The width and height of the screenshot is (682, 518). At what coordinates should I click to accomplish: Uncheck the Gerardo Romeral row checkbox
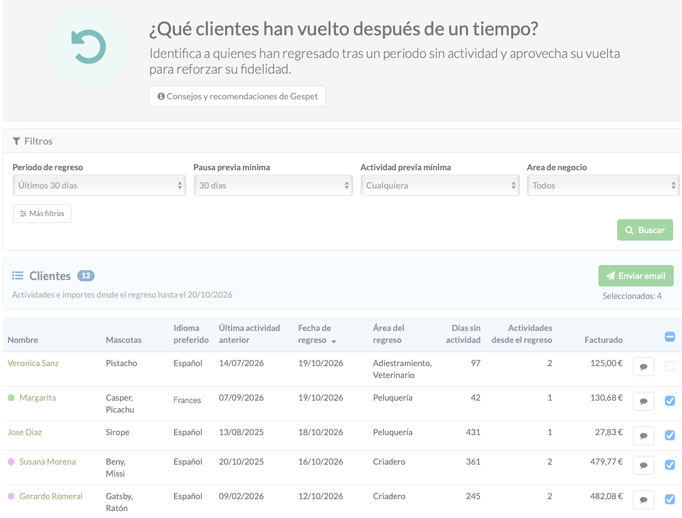tap(670, 499)
